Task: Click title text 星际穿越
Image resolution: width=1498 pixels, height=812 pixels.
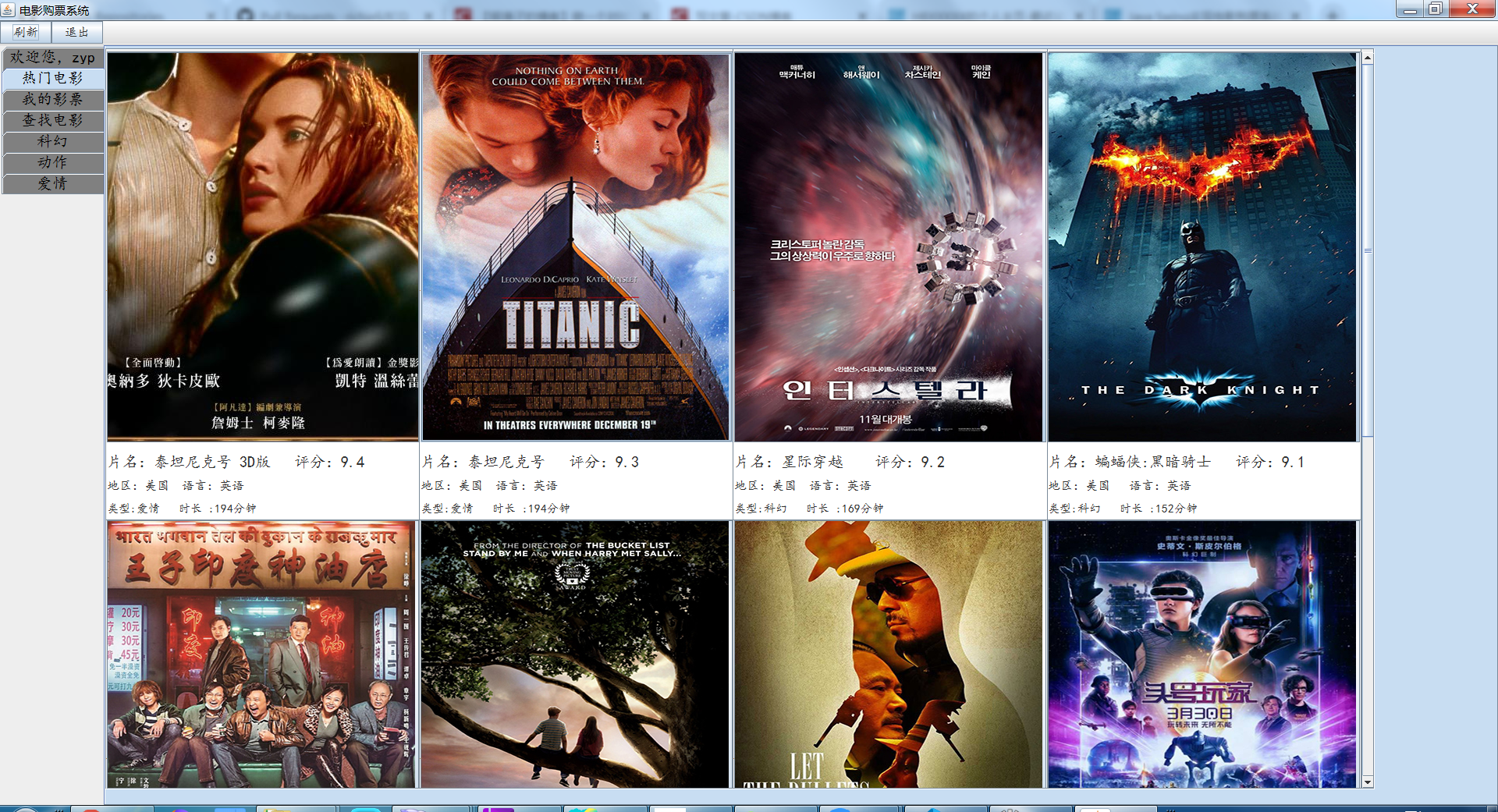Action: (813, 462)
